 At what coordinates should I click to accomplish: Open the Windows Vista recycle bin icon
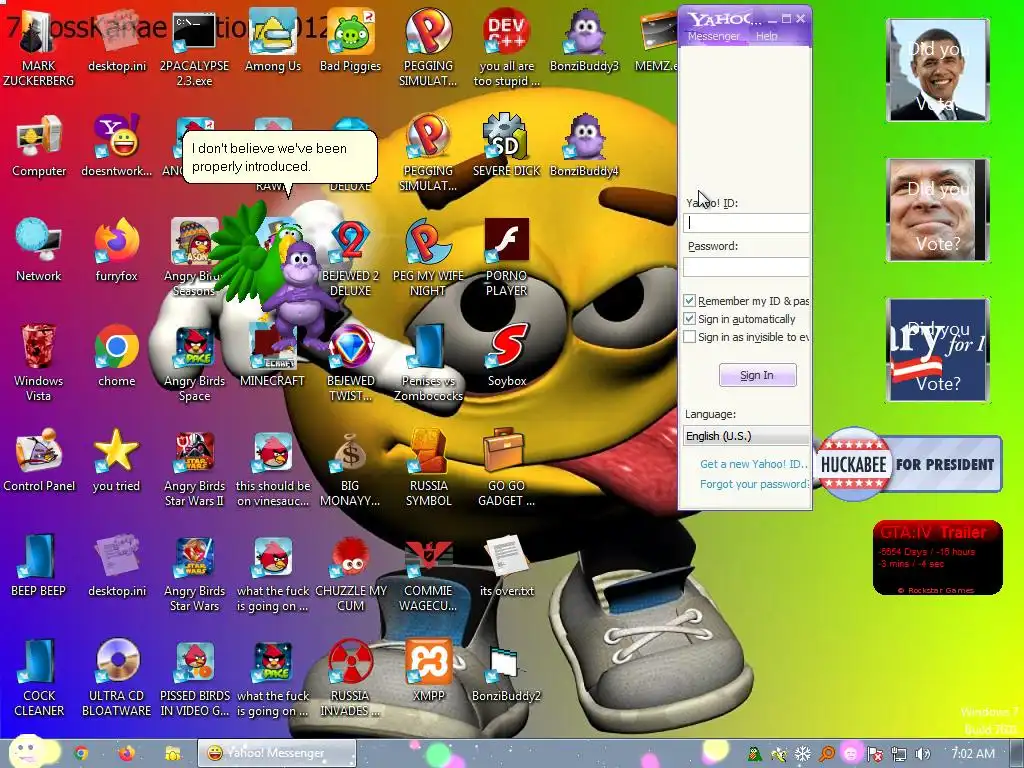click(39, 362)
